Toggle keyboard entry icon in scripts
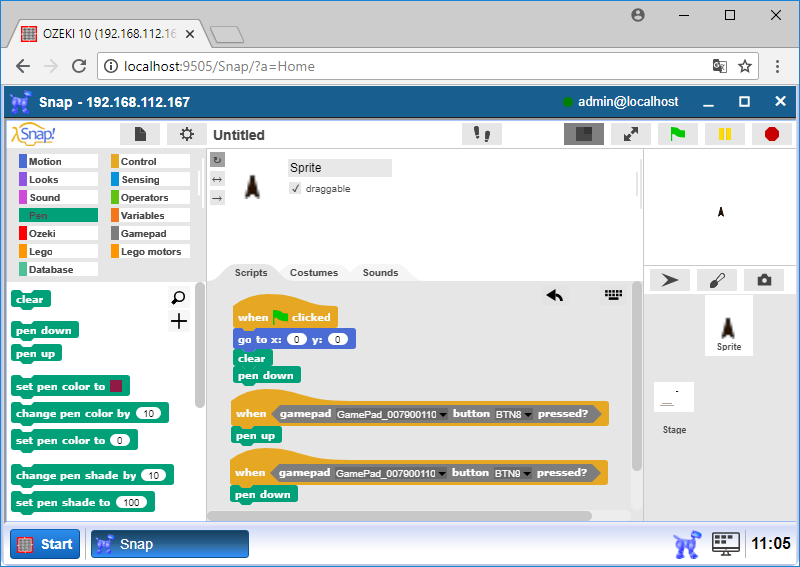Image resolution: width=800 pixels, height=567 pixels. coord(613,294)
